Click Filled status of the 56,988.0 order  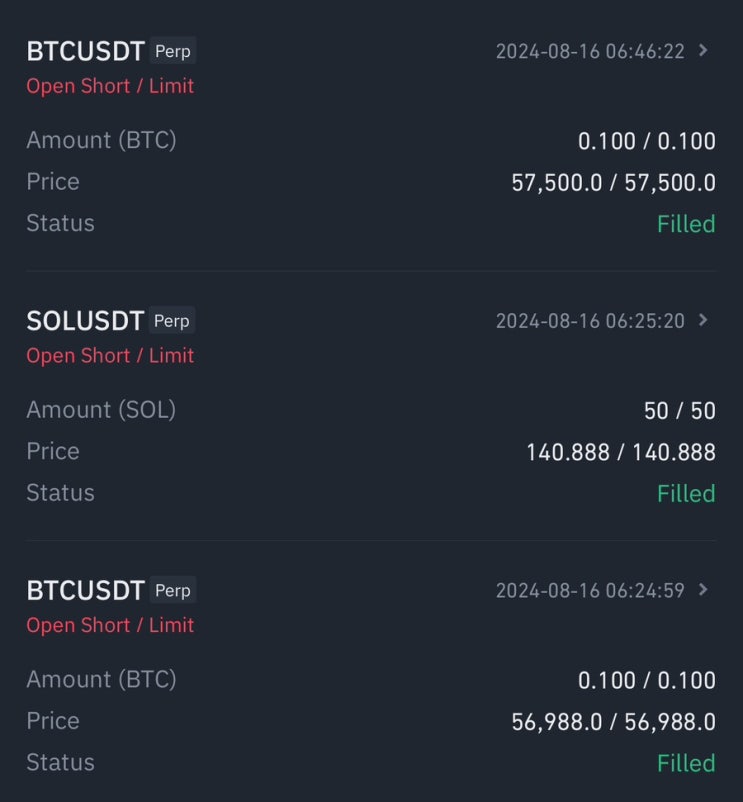(686, 763)
